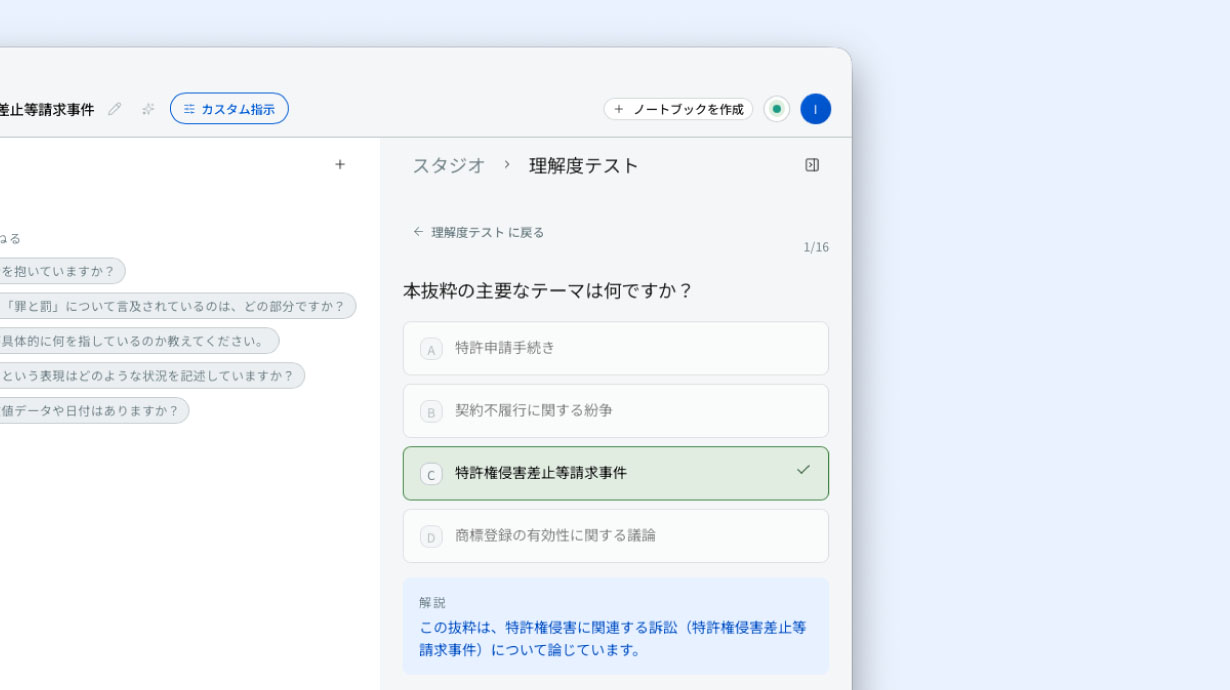Click the plus icon in chat panel

(x=340, y=165)
